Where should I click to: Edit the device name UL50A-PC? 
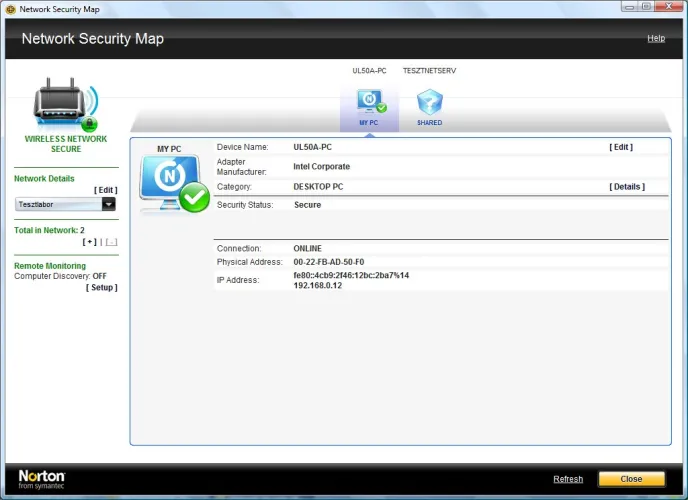click(x=621, y=147)
